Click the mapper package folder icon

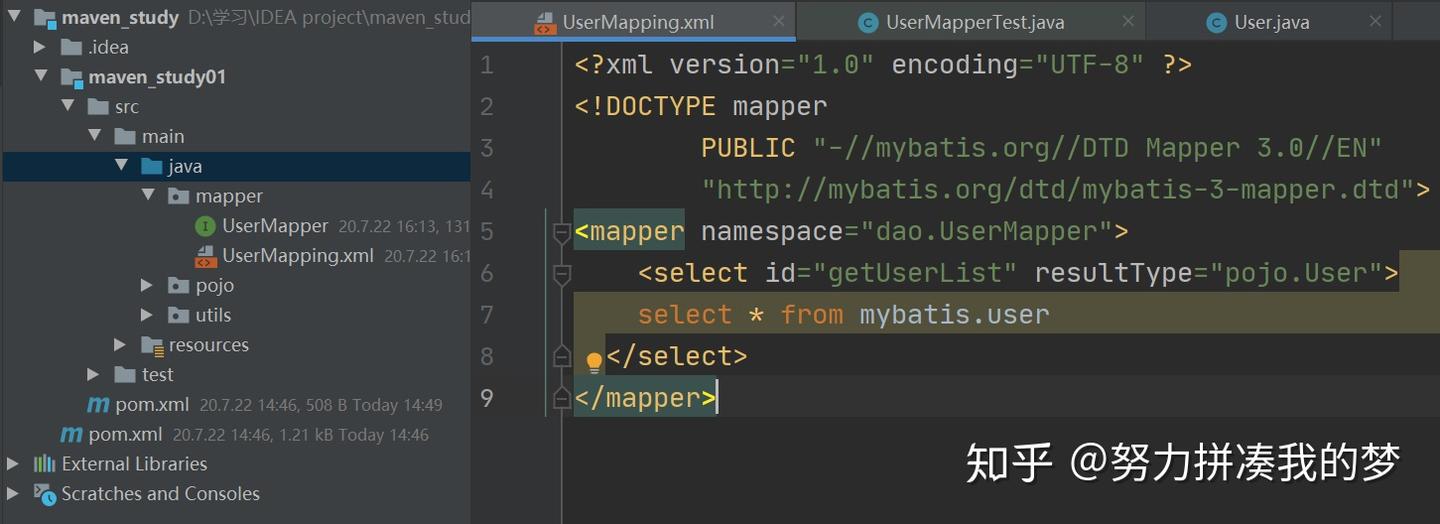[x=179, y=196]
